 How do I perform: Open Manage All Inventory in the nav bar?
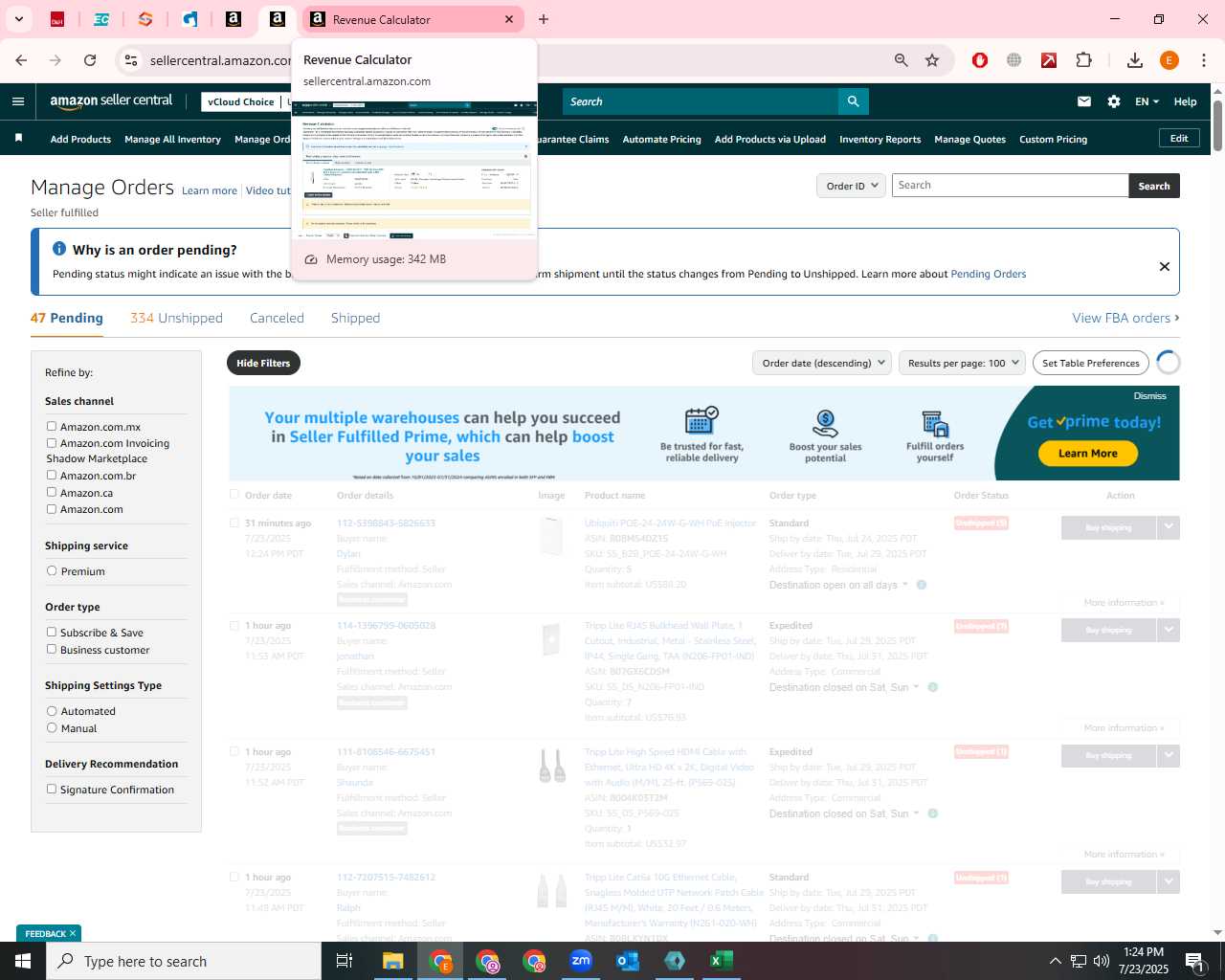click(x=172, y=139)
